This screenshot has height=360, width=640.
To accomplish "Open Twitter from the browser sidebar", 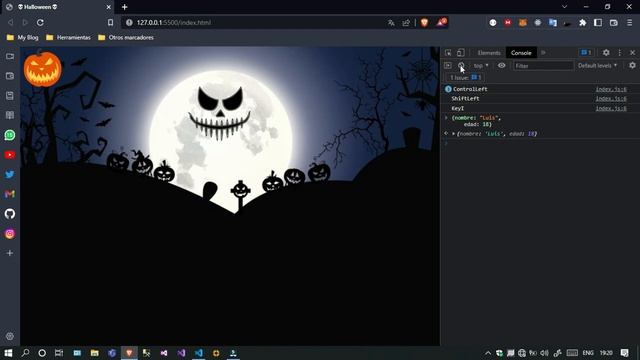I will coord(10,175).
